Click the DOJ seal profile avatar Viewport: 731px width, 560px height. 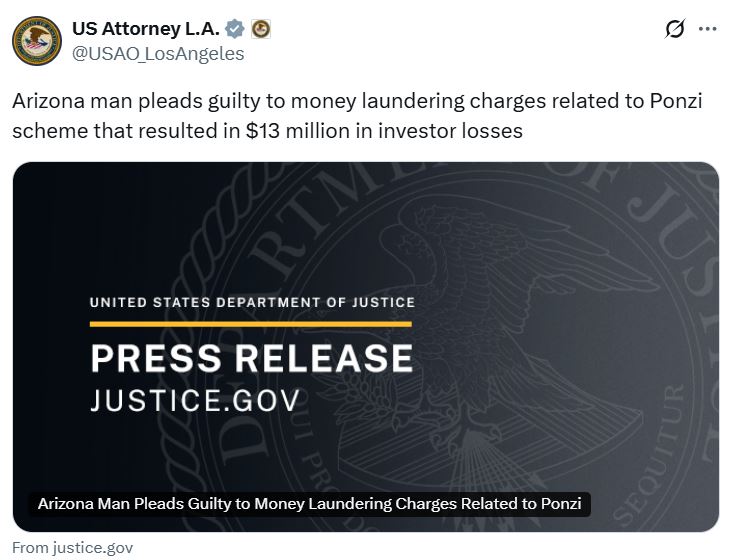37,41
